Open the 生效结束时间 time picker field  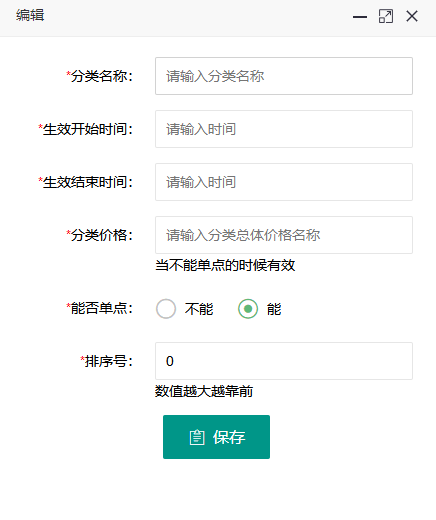[284, 182]
